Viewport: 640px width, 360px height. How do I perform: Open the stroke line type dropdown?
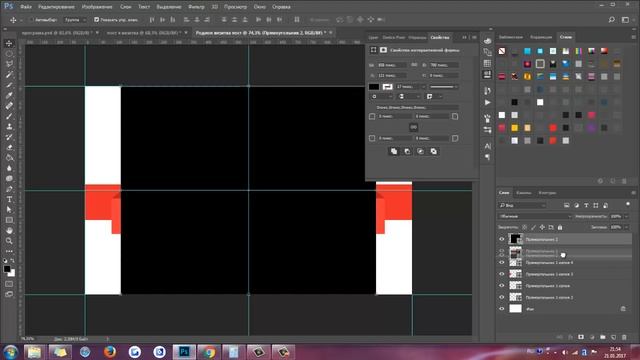(x=444, y=87)
